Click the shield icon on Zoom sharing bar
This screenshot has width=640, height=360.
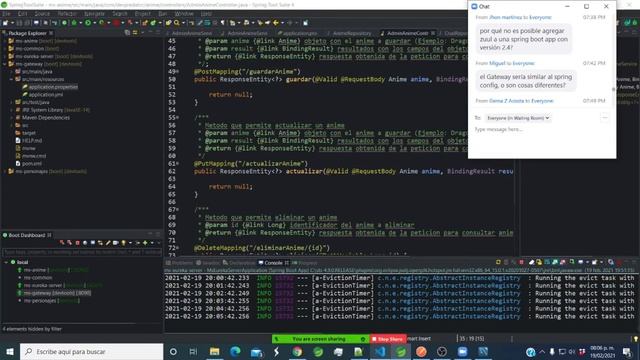pos(363,339)
